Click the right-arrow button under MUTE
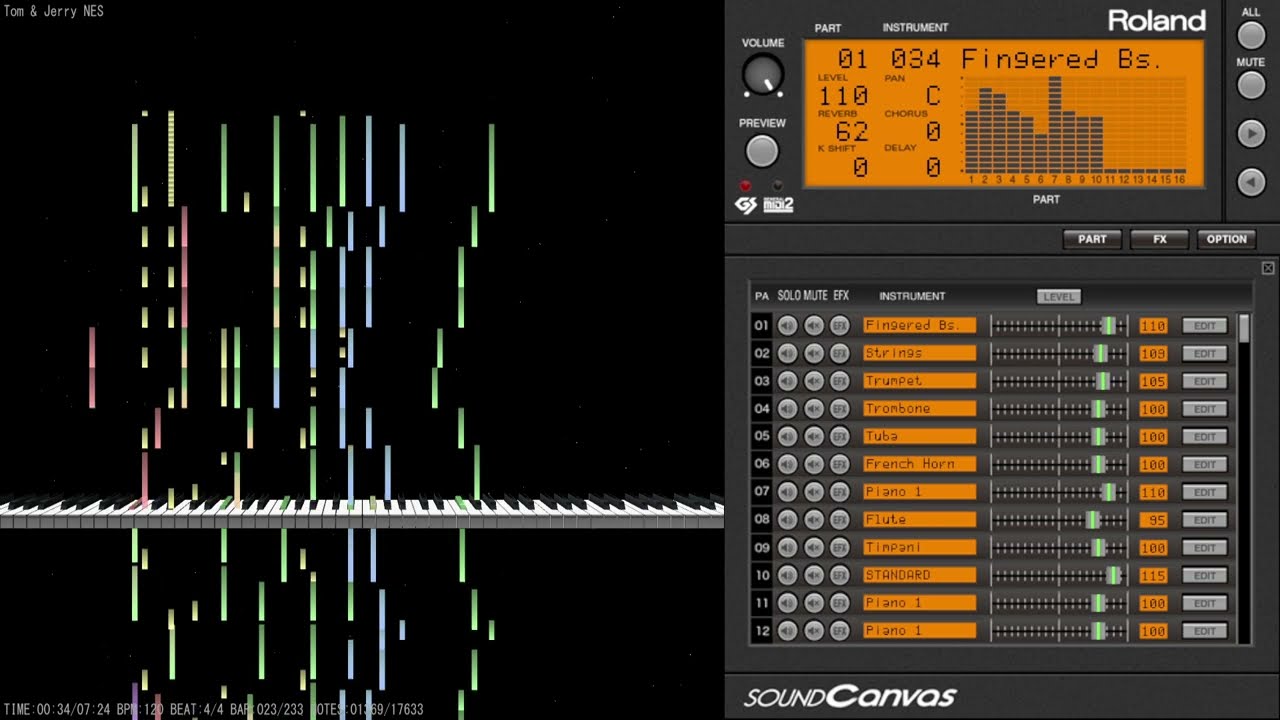1280x720 pixels. (x=1251, y=133)
